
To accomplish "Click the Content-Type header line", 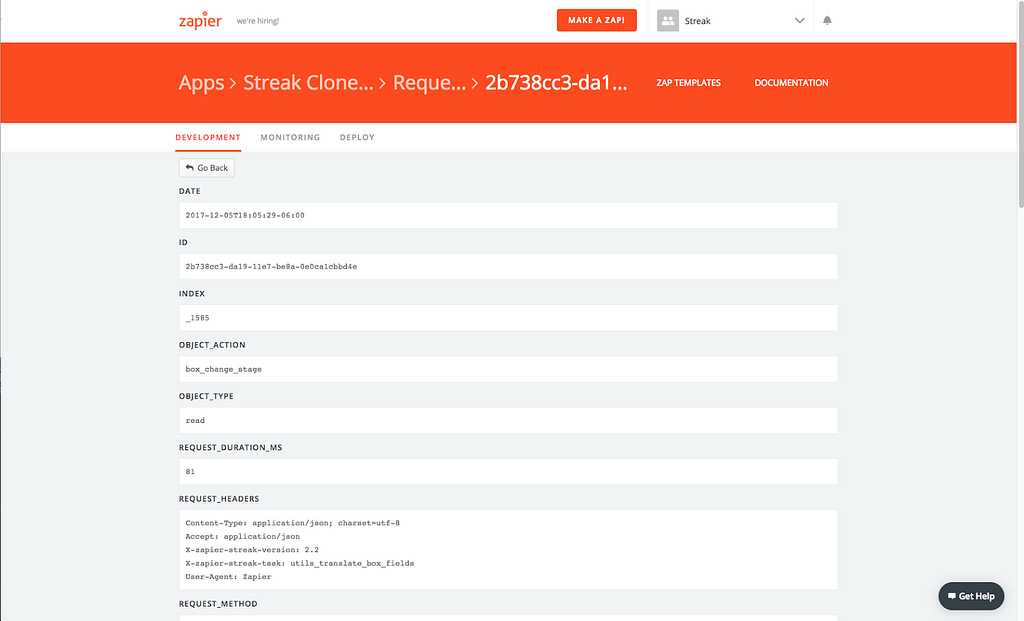I will point(293,523).
